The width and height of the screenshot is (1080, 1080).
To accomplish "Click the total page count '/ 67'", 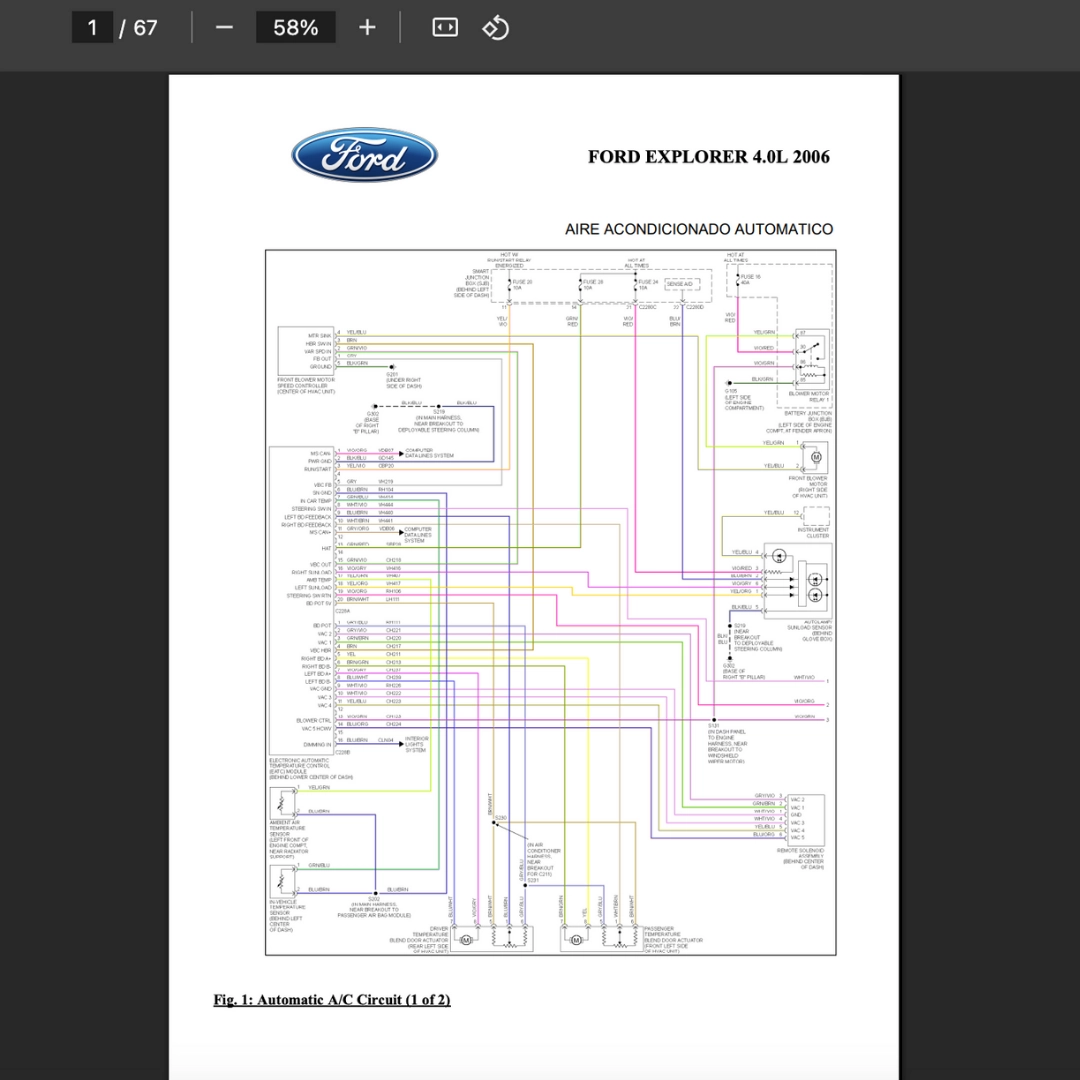I will (x=138, y=28).
